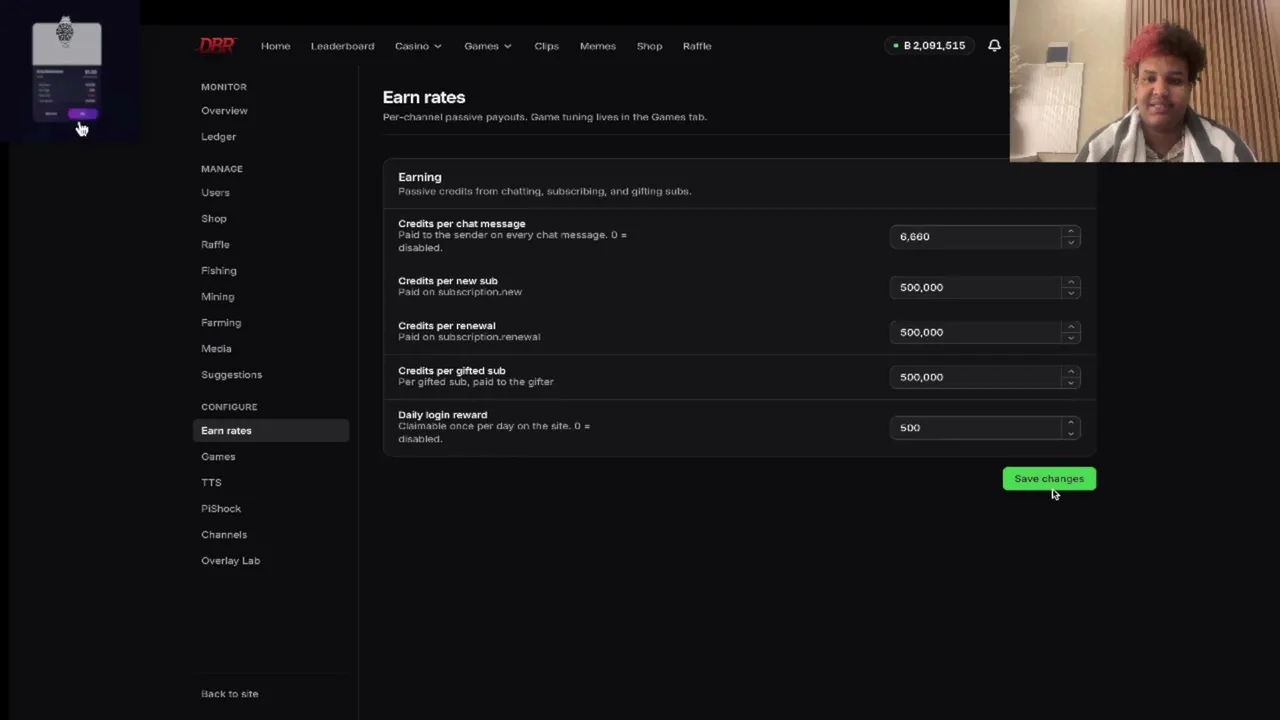
Task: Decrease Credits per gifted sub with down arrow
Action: 1071,383
